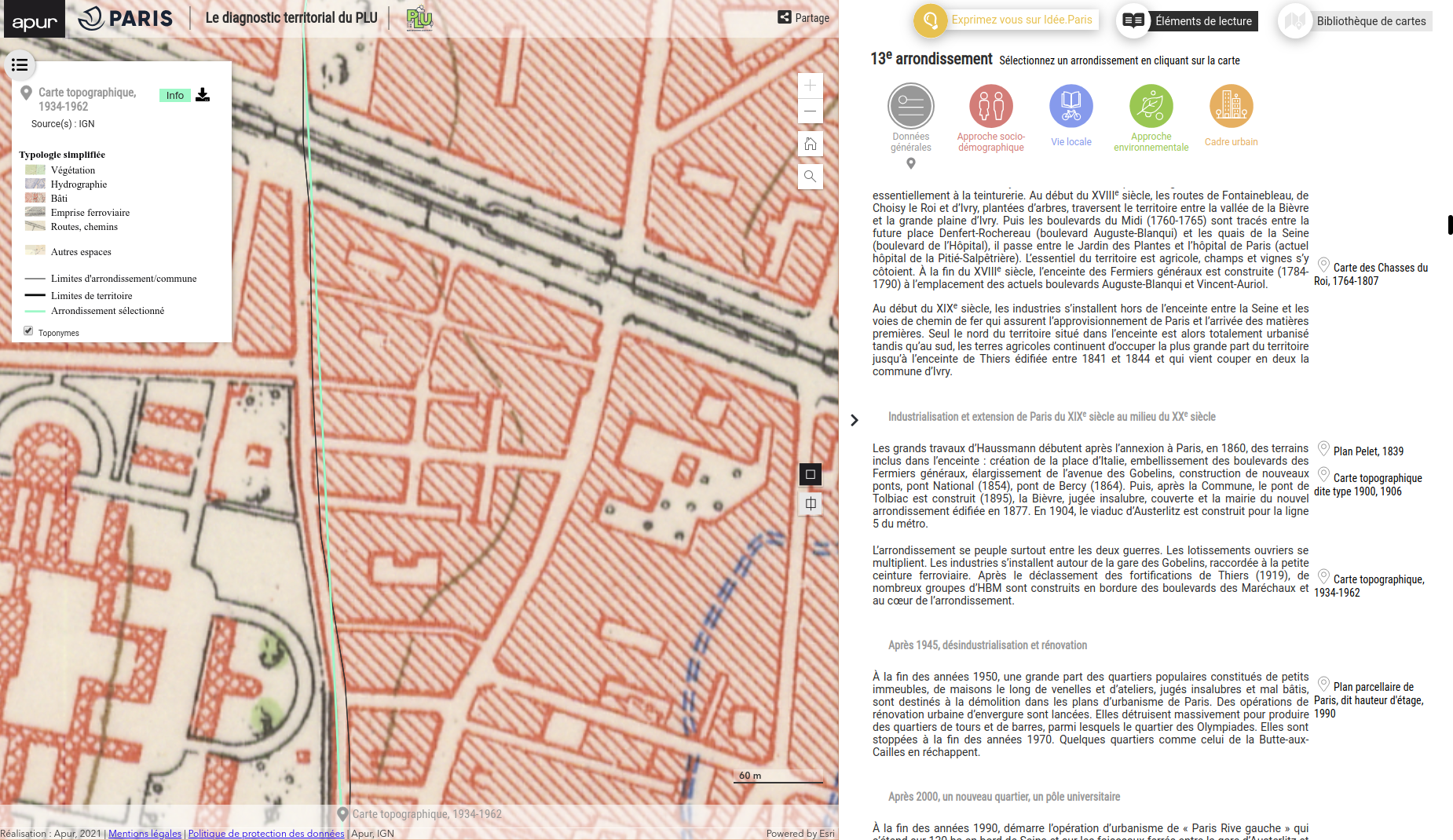Zoom in on the map
The width and height of the screenshot is (1453, 840).
click(810, 85)
